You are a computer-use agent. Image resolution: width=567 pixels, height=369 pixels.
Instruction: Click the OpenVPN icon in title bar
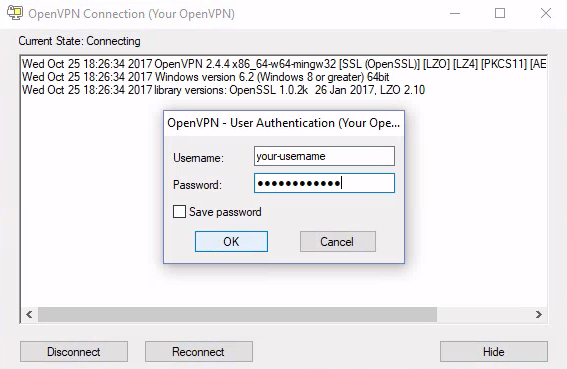(x=15, y=13)
